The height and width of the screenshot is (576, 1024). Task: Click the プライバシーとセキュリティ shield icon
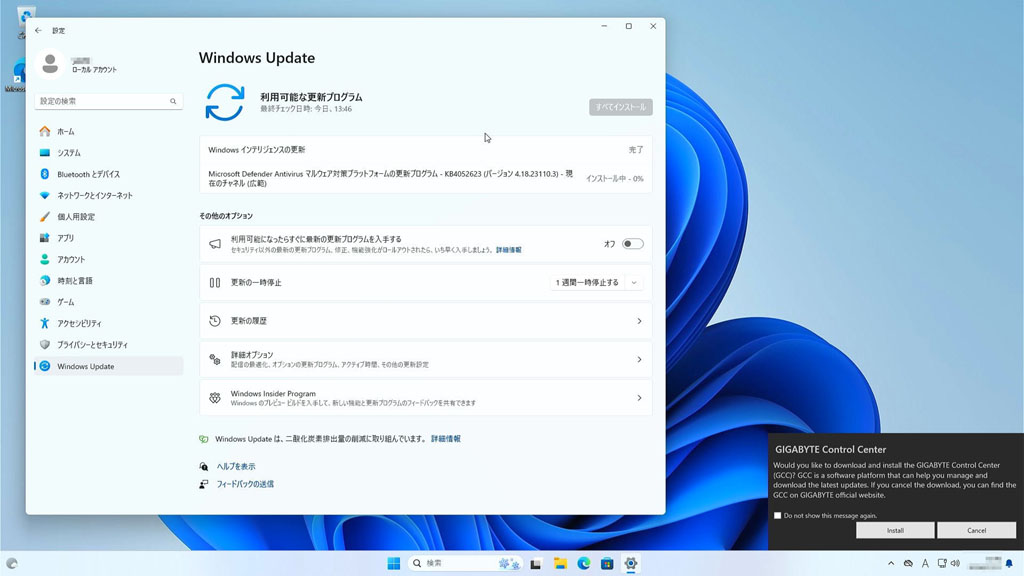(44, 344)
